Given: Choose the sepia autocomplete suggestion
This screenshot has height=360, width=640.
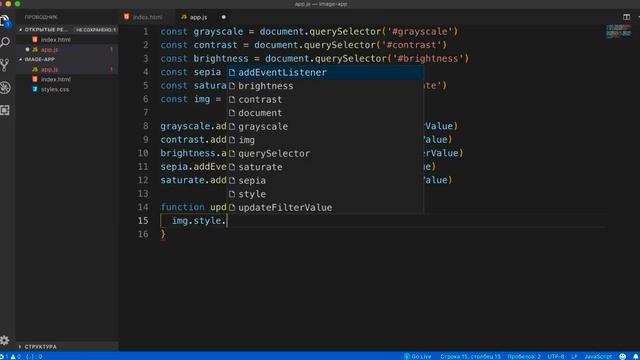Looking at the screenshot, I should pos(325,180).
